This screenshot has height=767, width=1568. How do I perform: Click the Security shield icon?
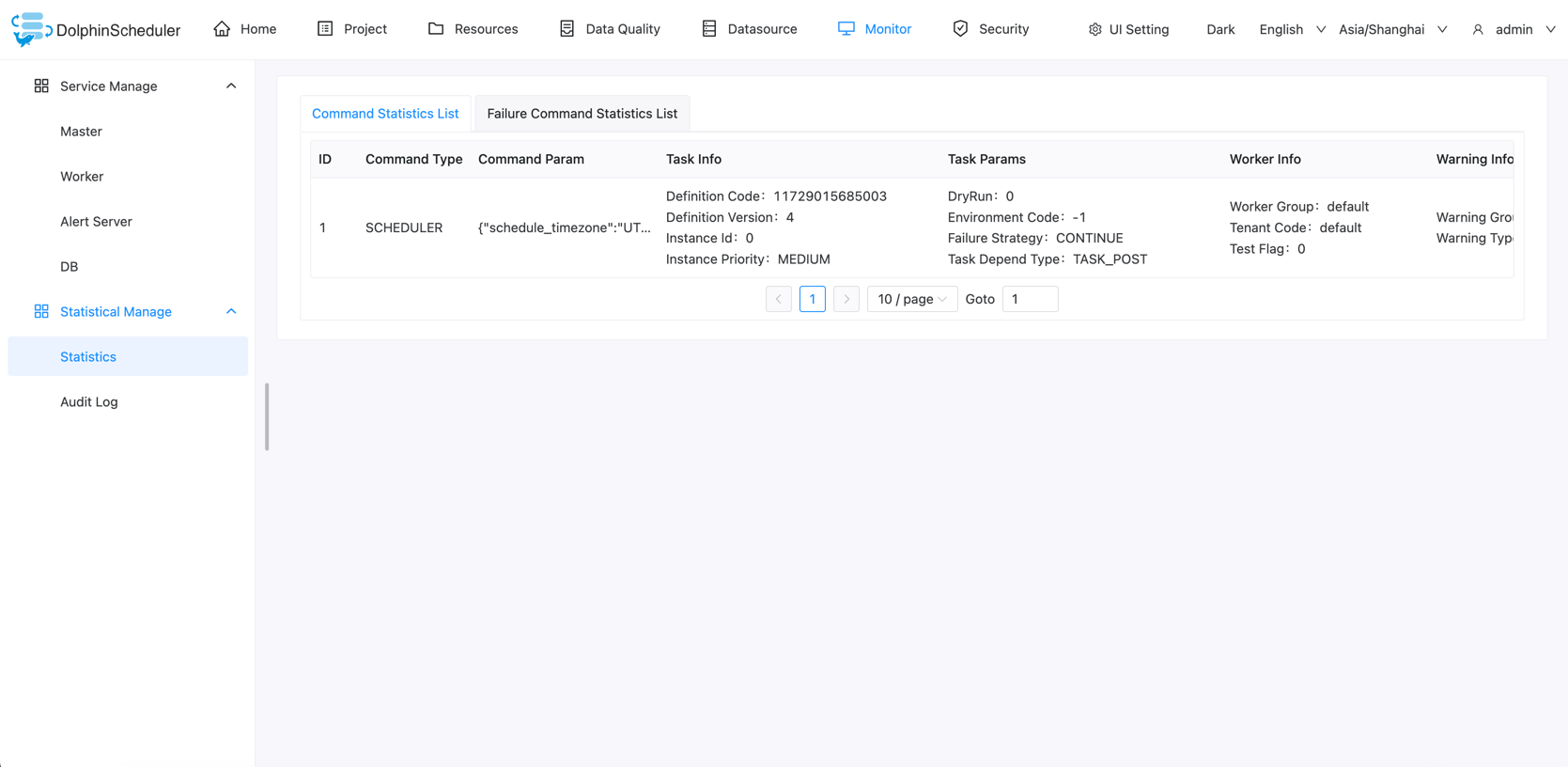pyautogui.click(x=960, y=29)
